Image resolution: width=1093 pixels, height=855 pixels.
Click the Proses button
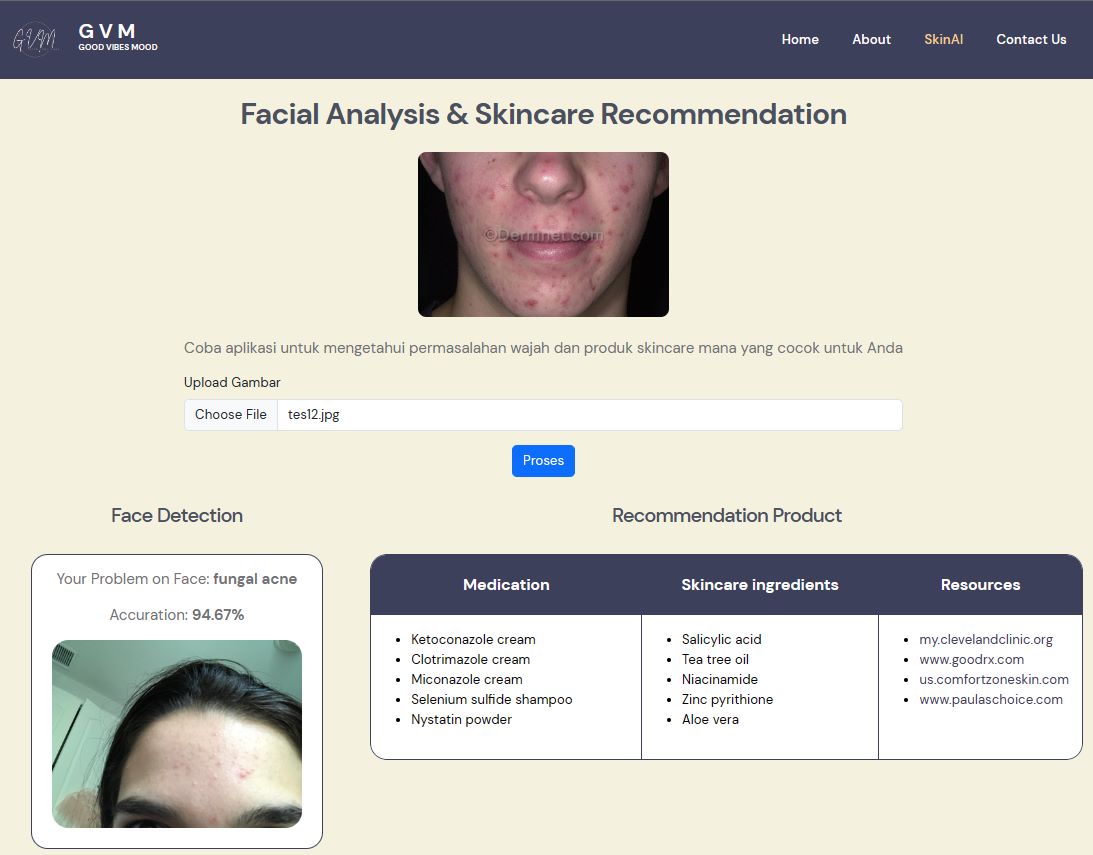(x=543, y=460)
